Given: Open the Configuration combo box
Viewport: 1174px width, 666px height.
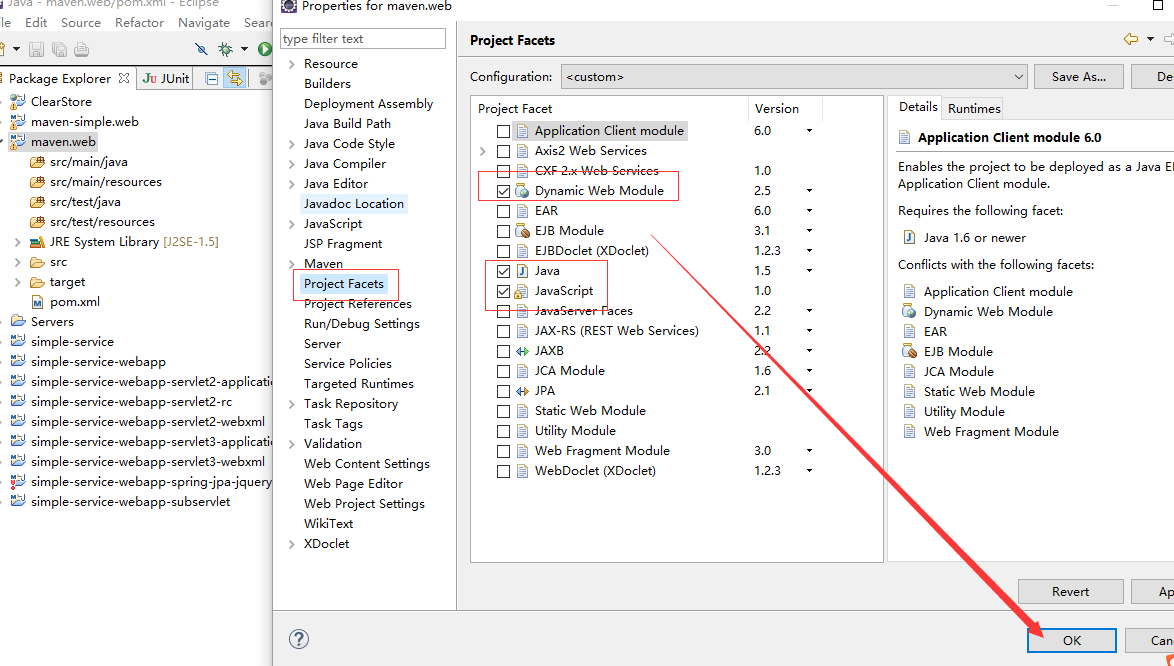Looking at the screenshot, I should (x=794, y=76).
